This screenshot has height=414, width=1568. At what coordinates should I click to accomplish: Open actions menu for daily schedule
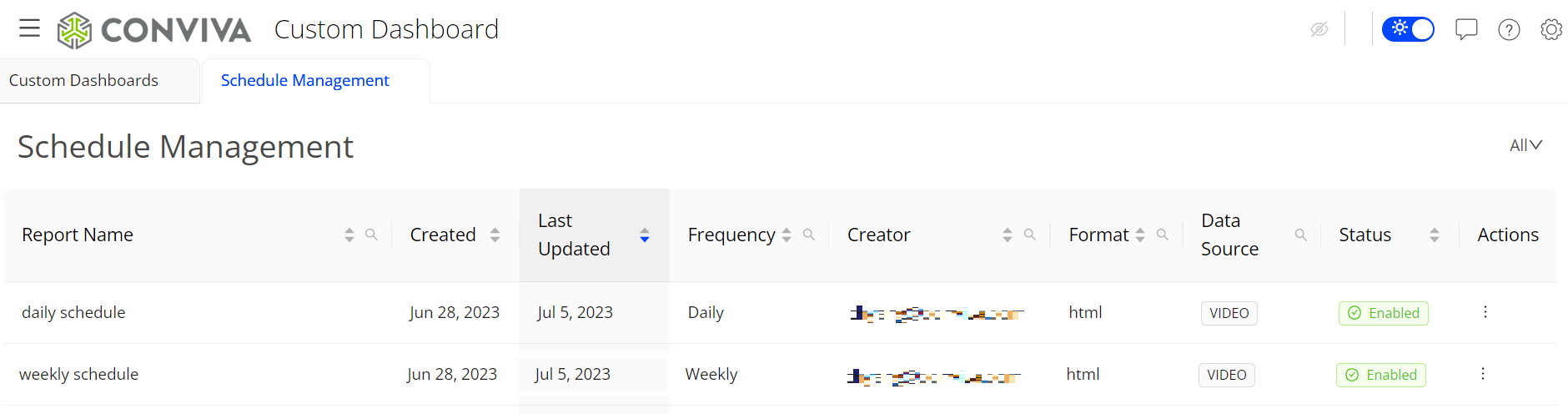click(1485, 312)
